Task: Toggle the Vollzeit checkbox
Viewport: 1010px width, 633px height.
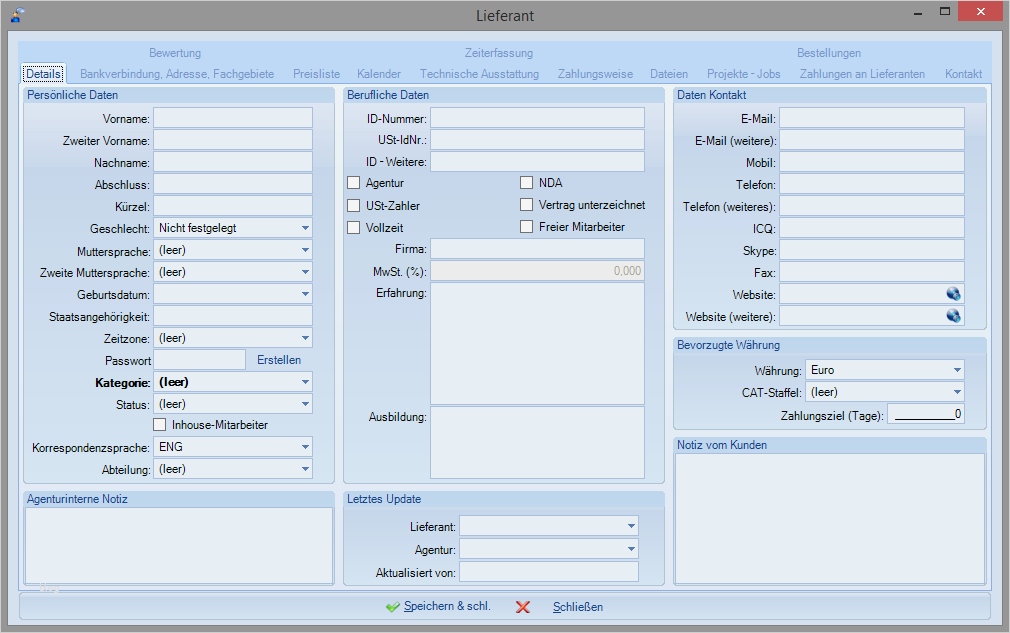Action: point(353,226)
